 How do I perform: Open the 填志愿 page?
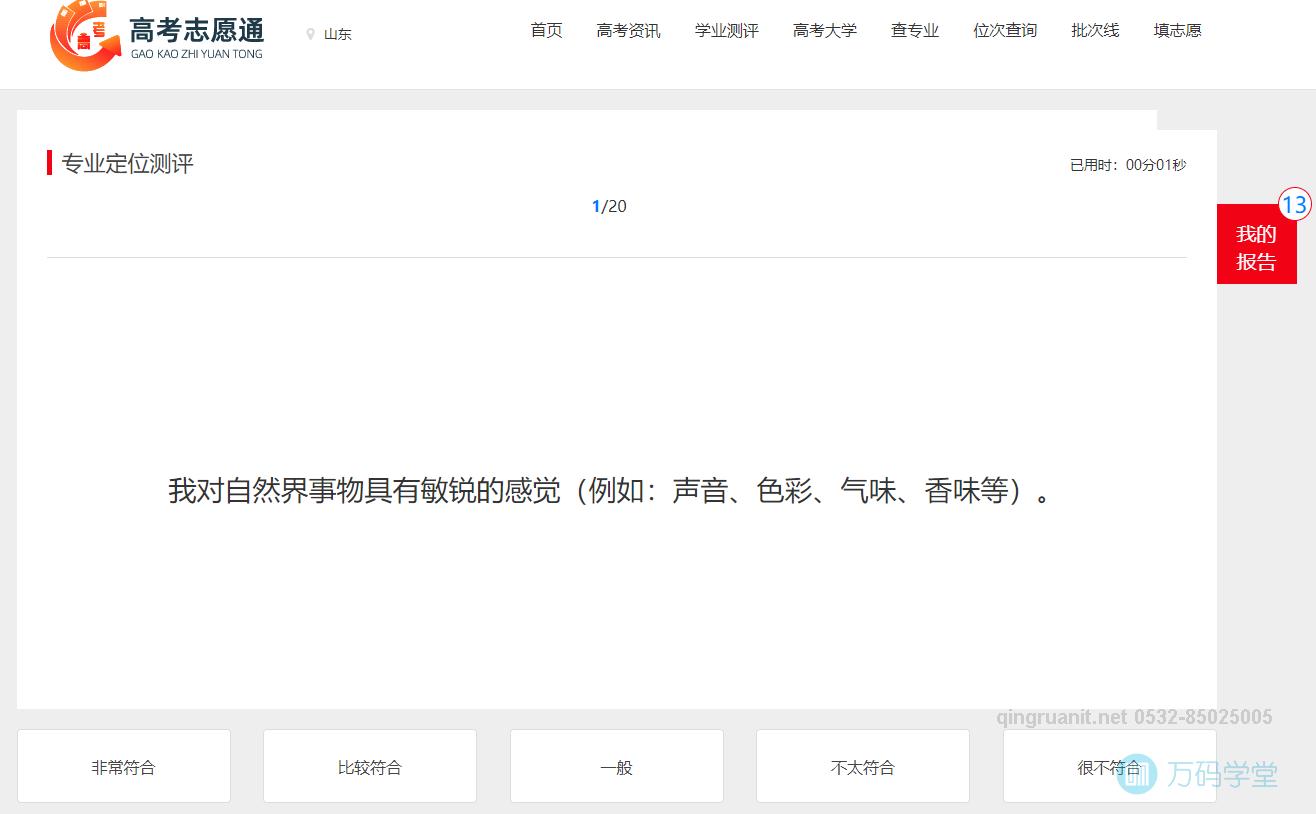click(1176, 30)
